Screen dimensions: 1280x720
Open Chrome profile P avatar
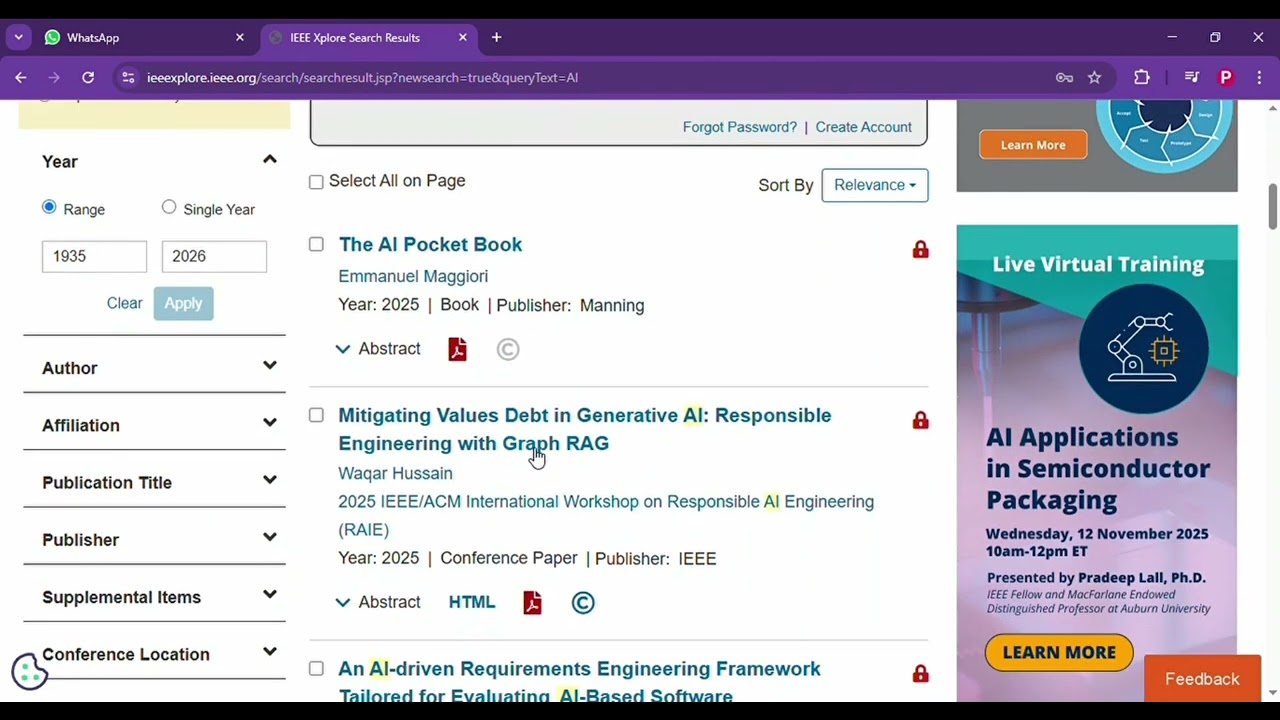[x=1226, y=77]
